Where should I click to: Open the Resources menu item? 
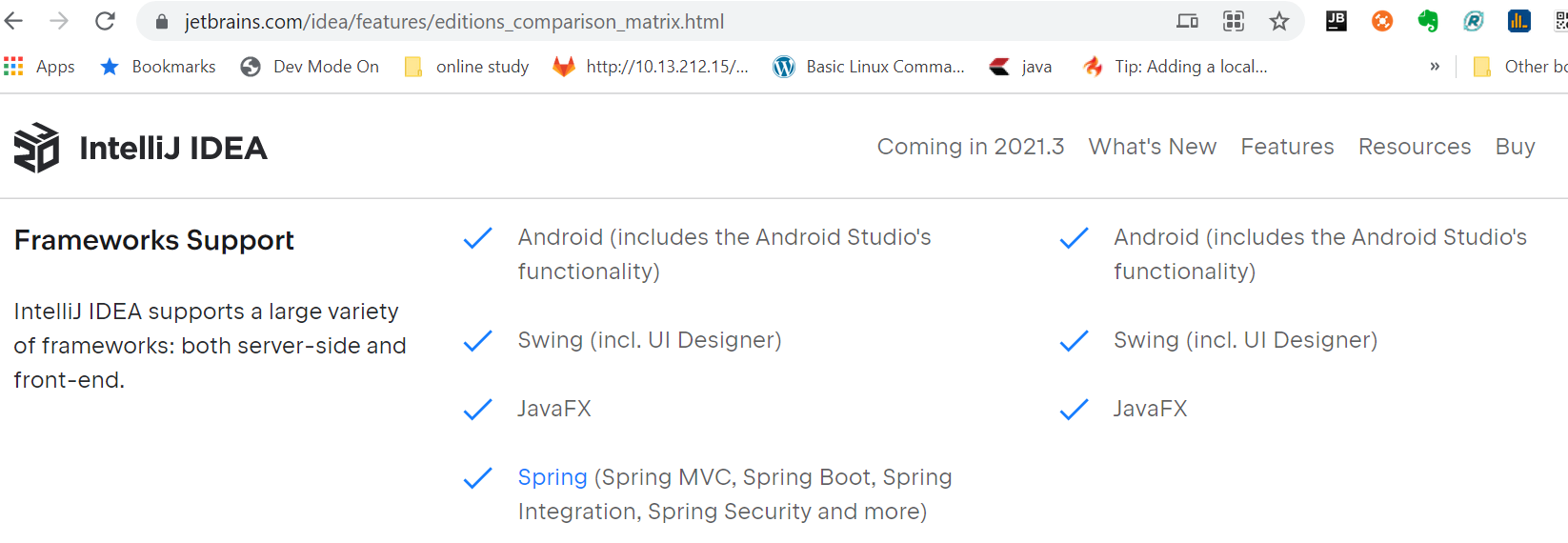[x=1415, y=147]
